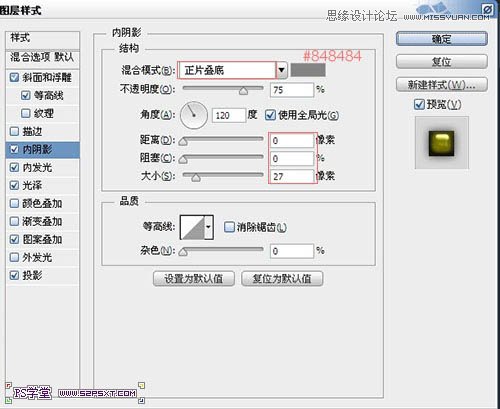500x409 pixels.
Task: Open the 混合模式 dropdown arrow
Action: tap(282, 70)
